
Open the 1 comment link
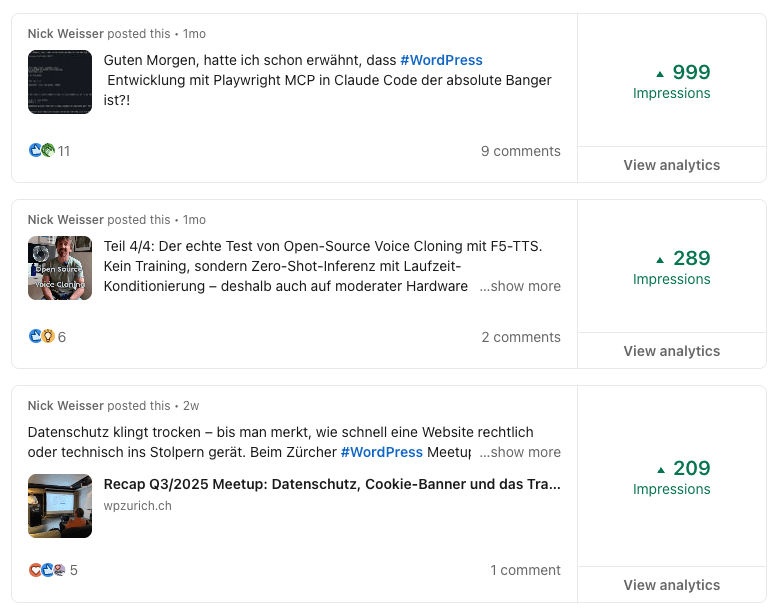[525, 570]
